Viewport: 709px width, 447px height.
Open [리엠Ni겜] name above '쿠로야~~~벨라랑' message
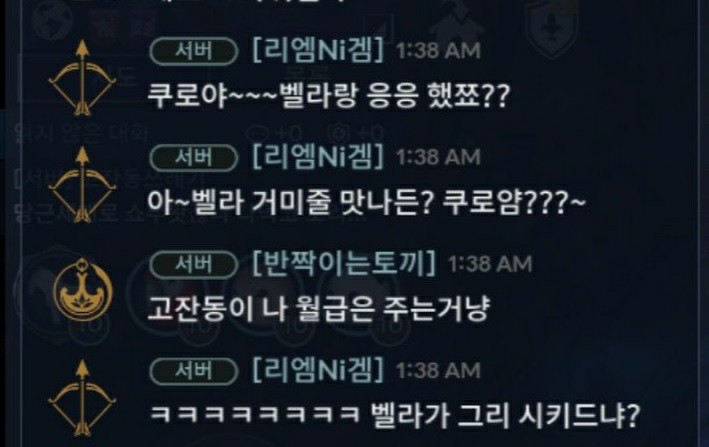click(x=318, y=50)
